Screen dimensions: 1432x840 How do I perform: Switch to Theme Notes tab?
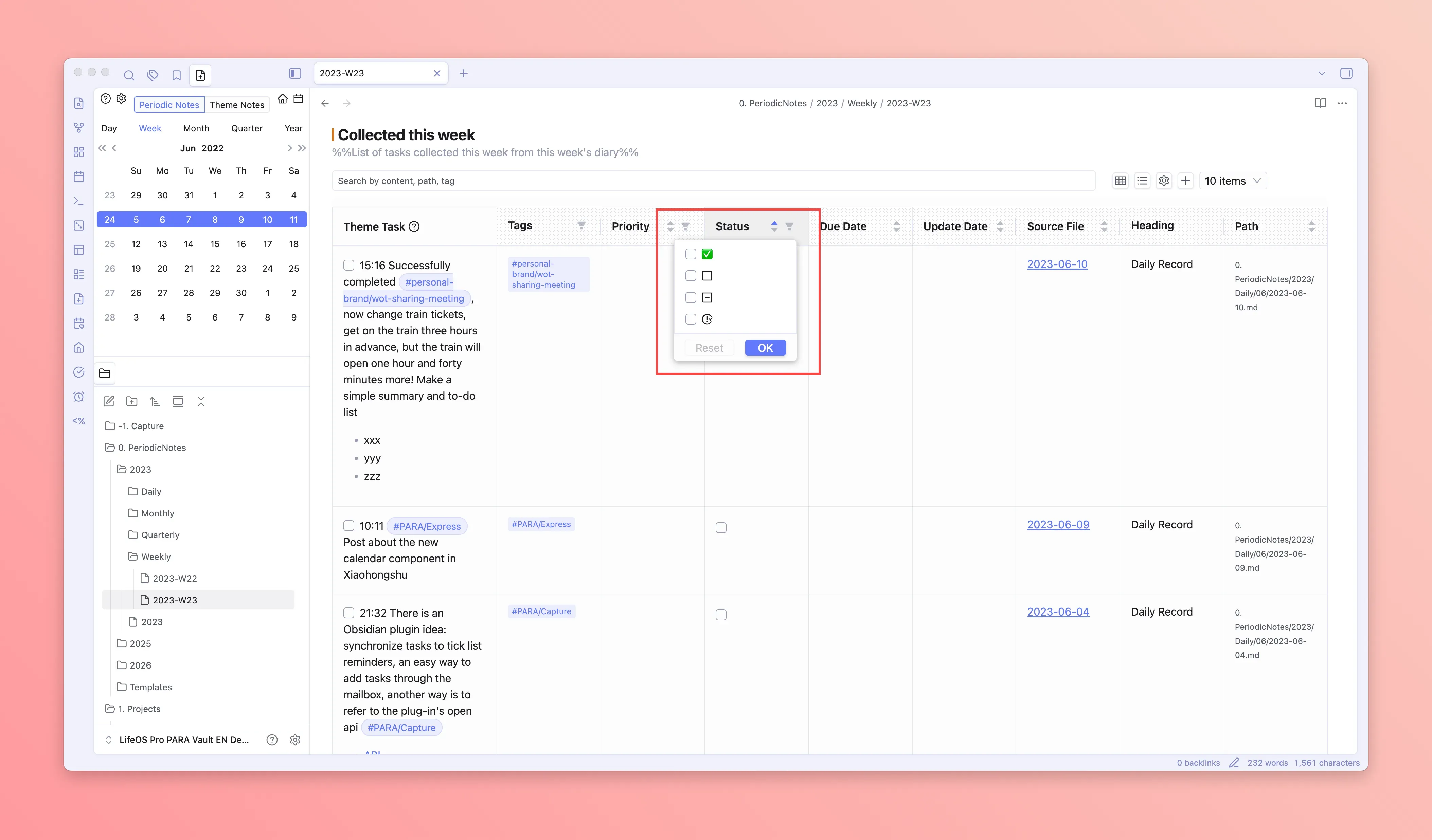236,105
